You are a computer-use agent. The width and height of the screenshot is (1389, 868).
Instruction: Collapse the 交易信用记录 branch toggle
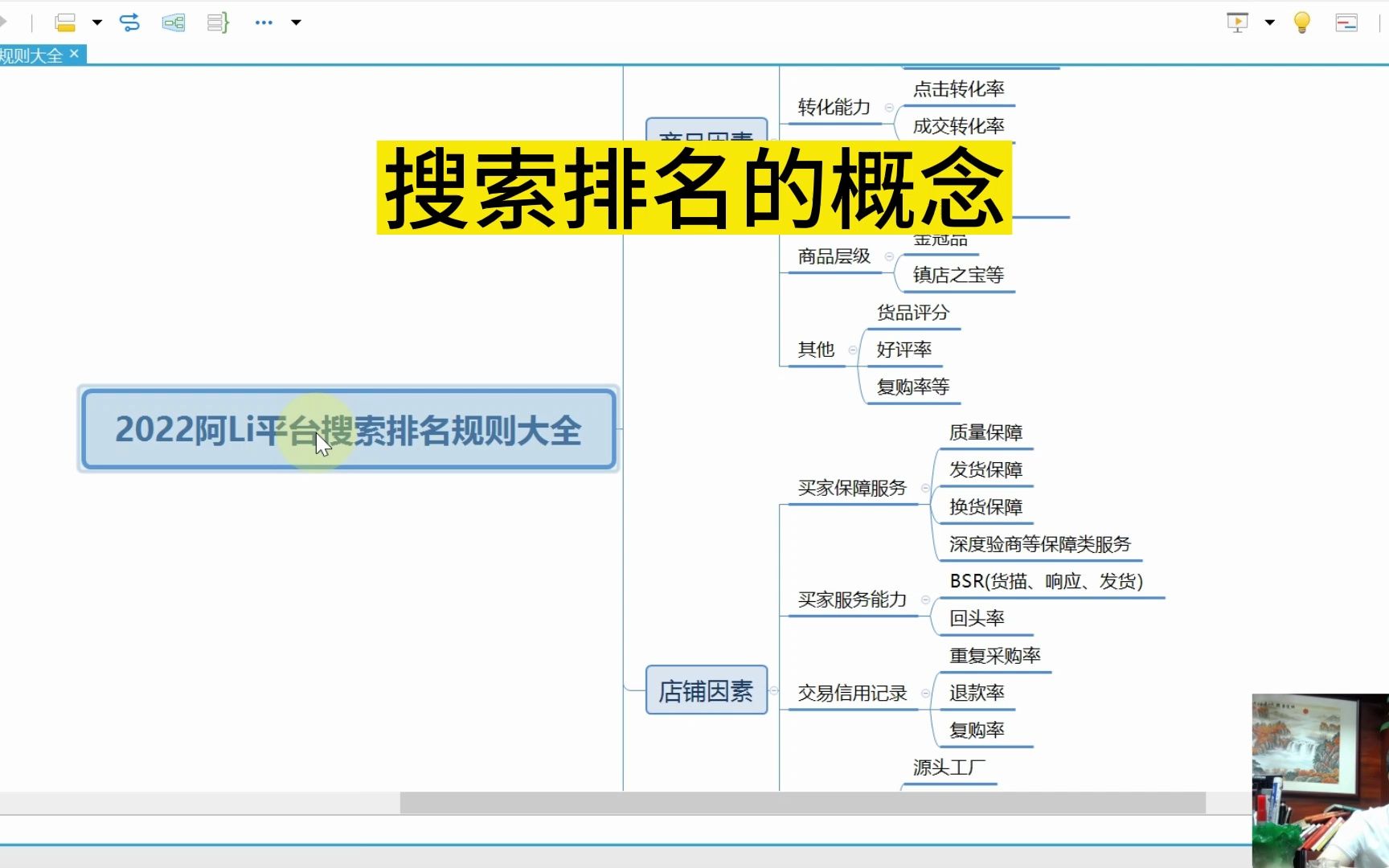tap(925, 693)
